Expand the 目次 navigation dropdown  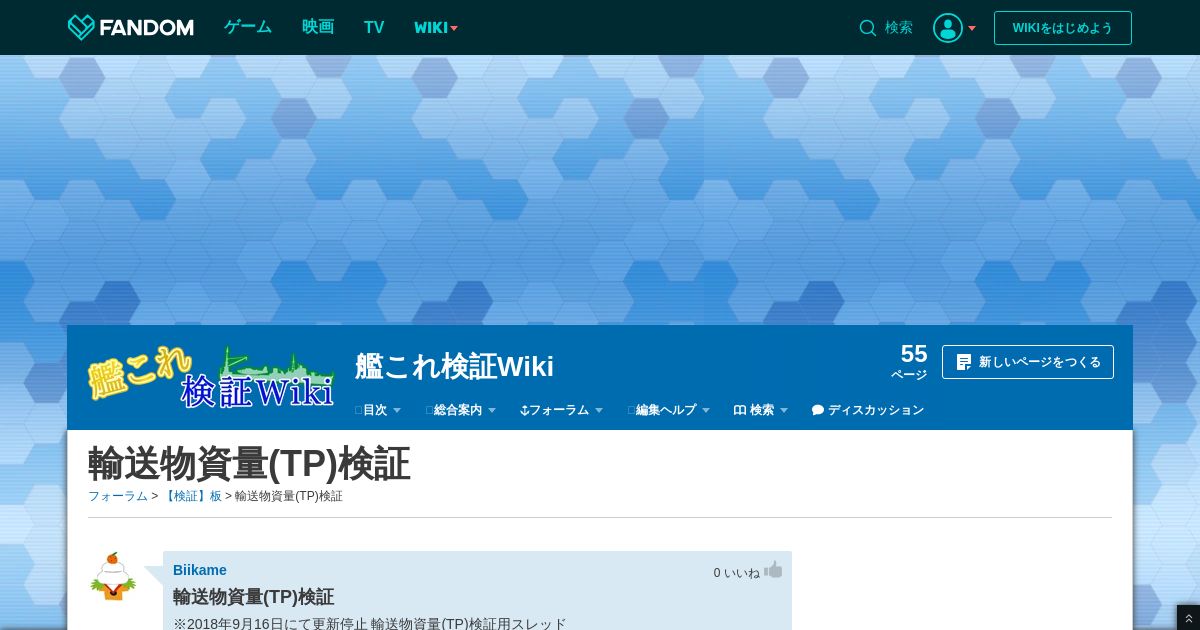(x=378, y=410)
